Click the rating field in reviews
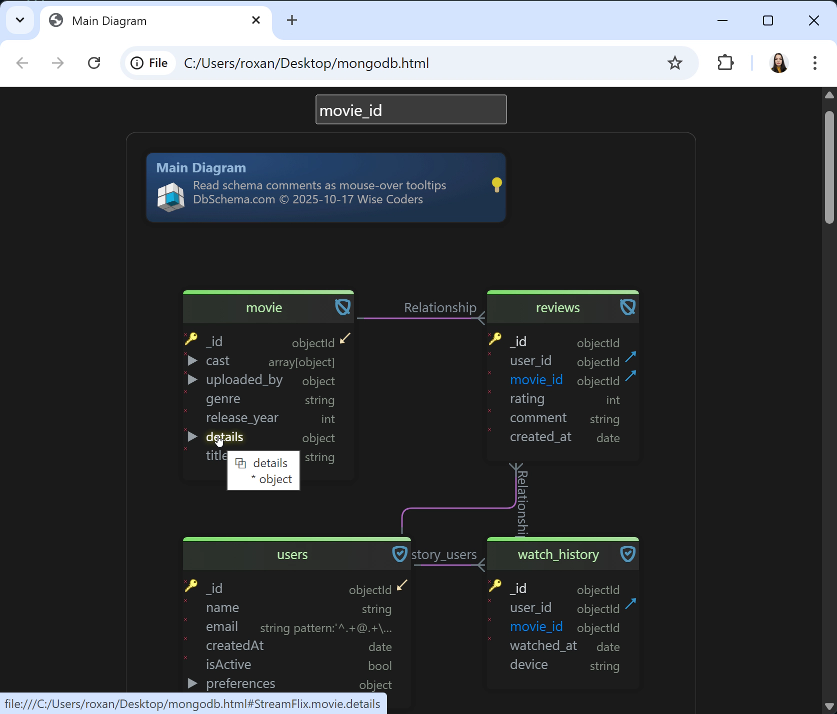This screenshot has height=714, width=837. pos(527,399)
